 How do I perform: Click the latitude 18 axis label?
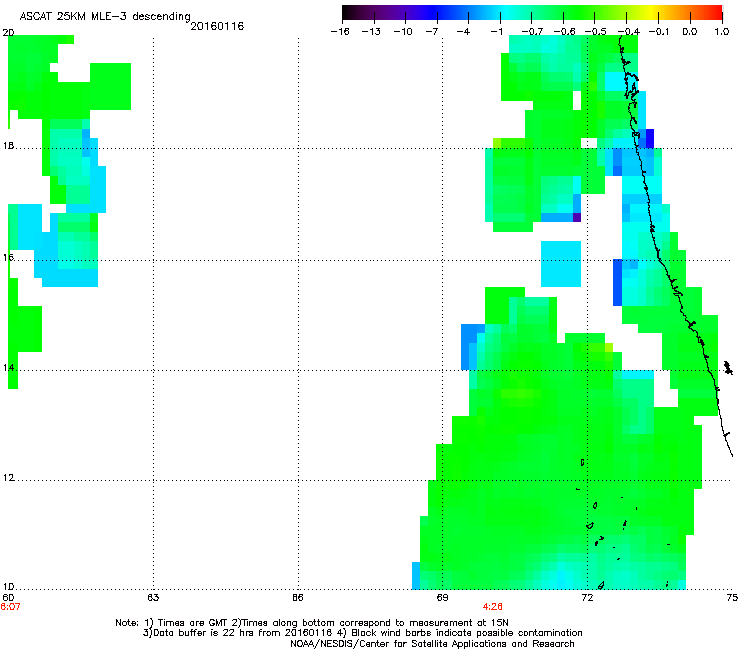[8, 146]
